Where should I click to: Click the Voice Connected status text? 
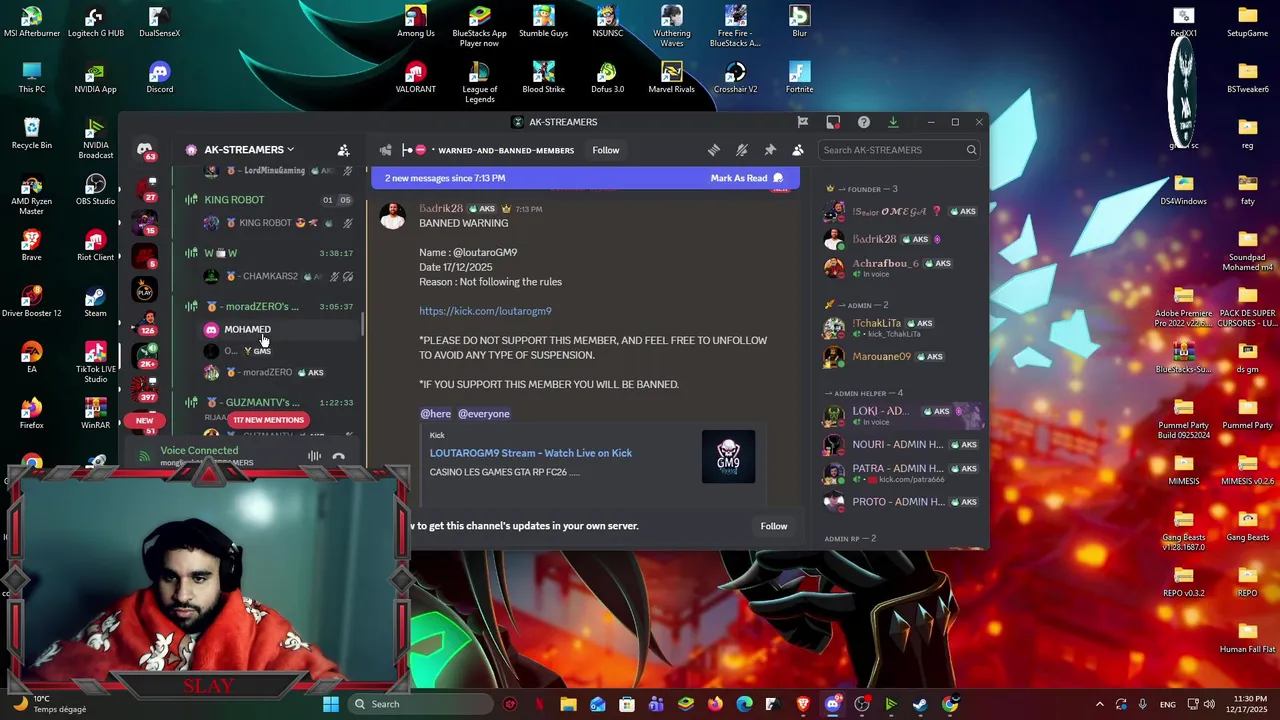point(199,450)
